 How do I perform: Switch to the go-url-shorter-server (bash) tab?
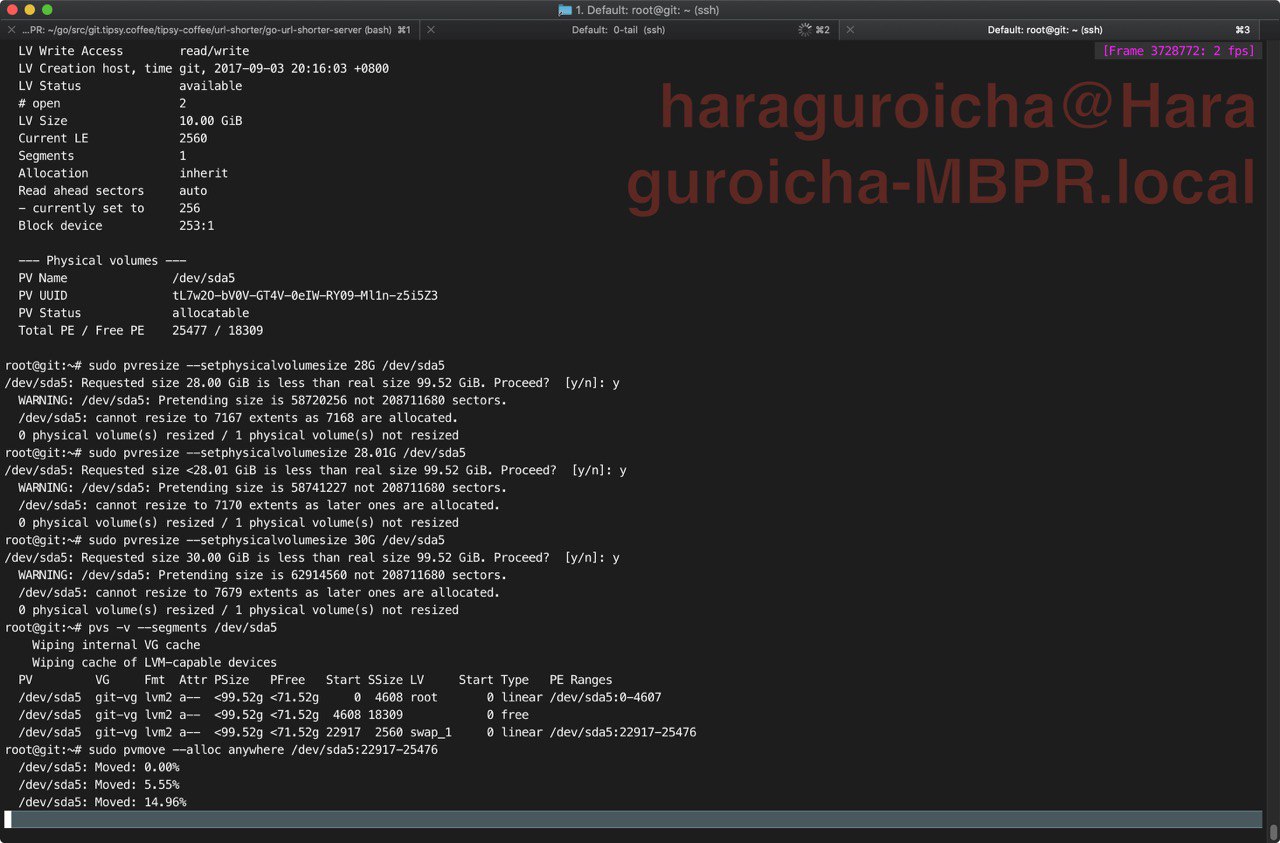210,30
